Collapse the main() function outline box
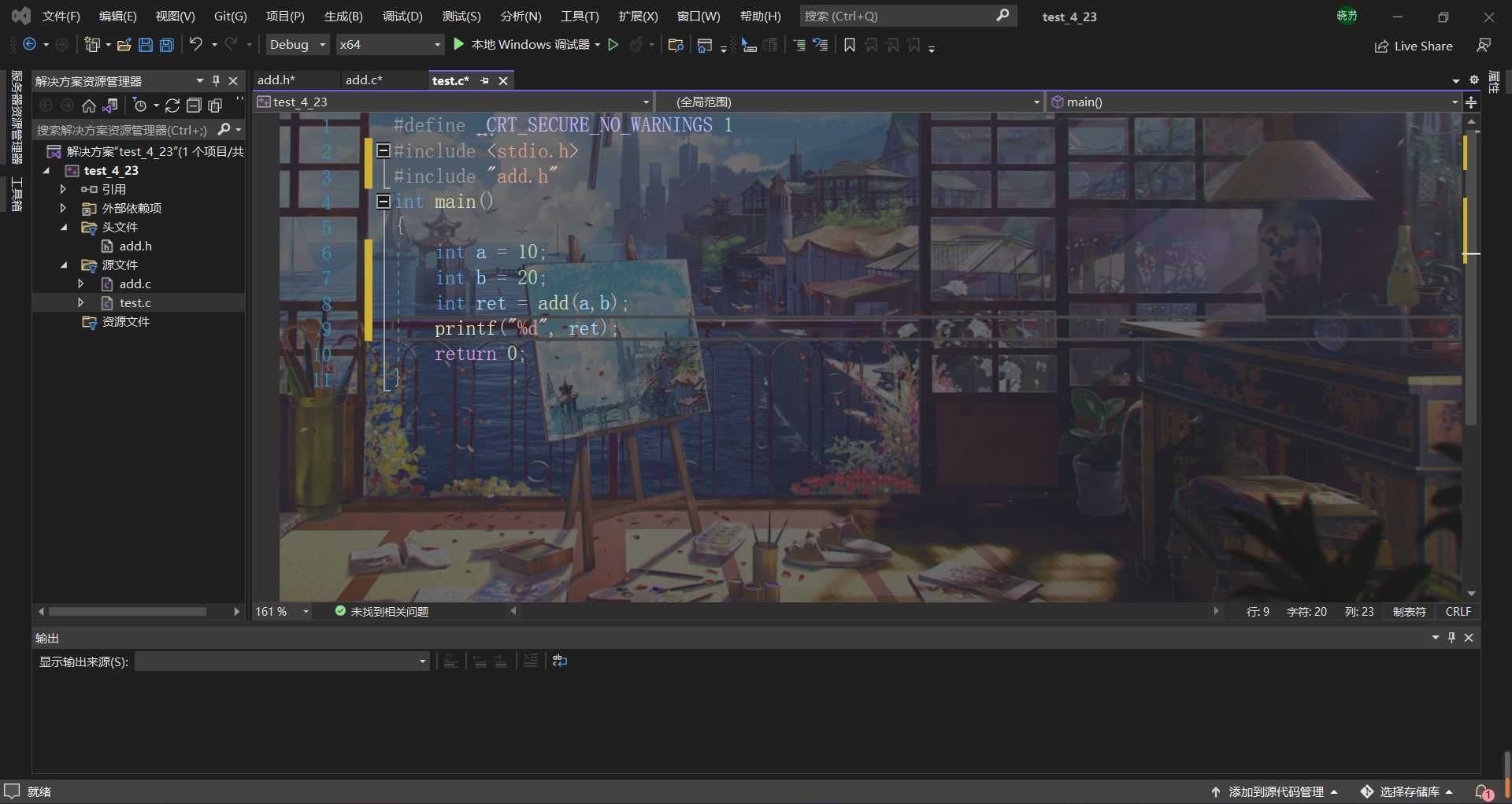 pyautogui.click(x=384, y=202)
